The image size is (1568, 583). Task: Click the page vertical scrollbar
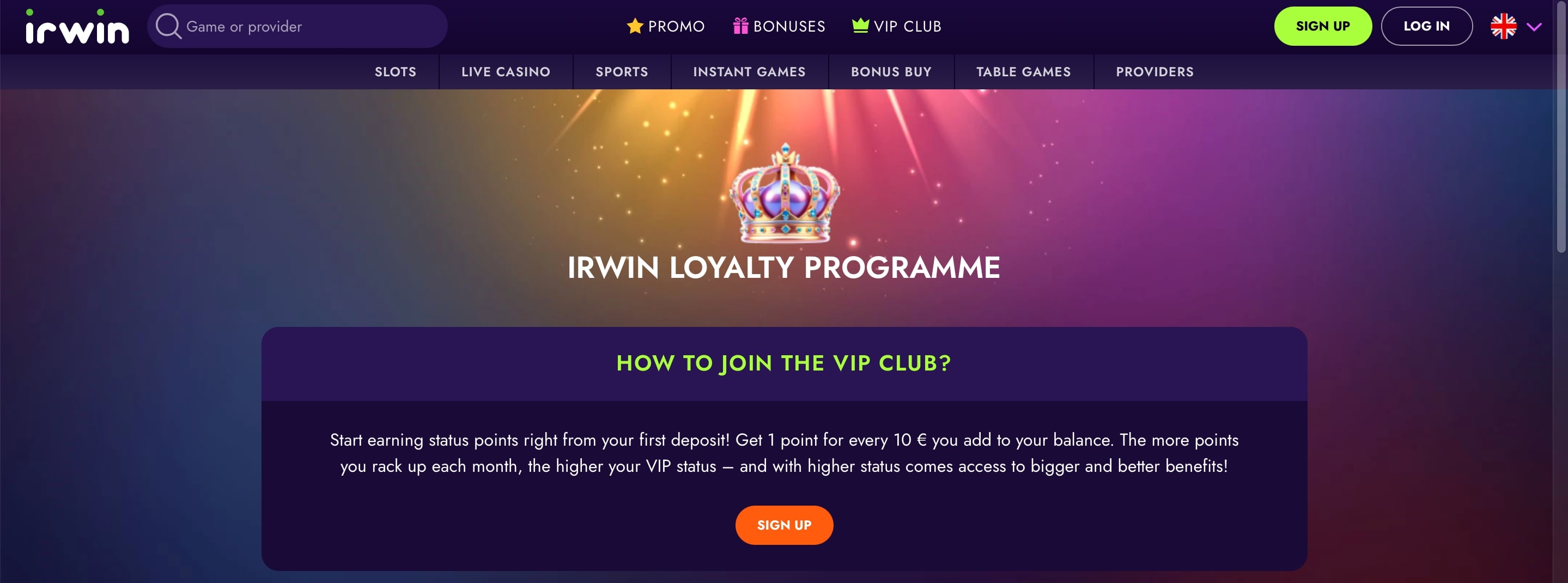tap(1561, 291)
